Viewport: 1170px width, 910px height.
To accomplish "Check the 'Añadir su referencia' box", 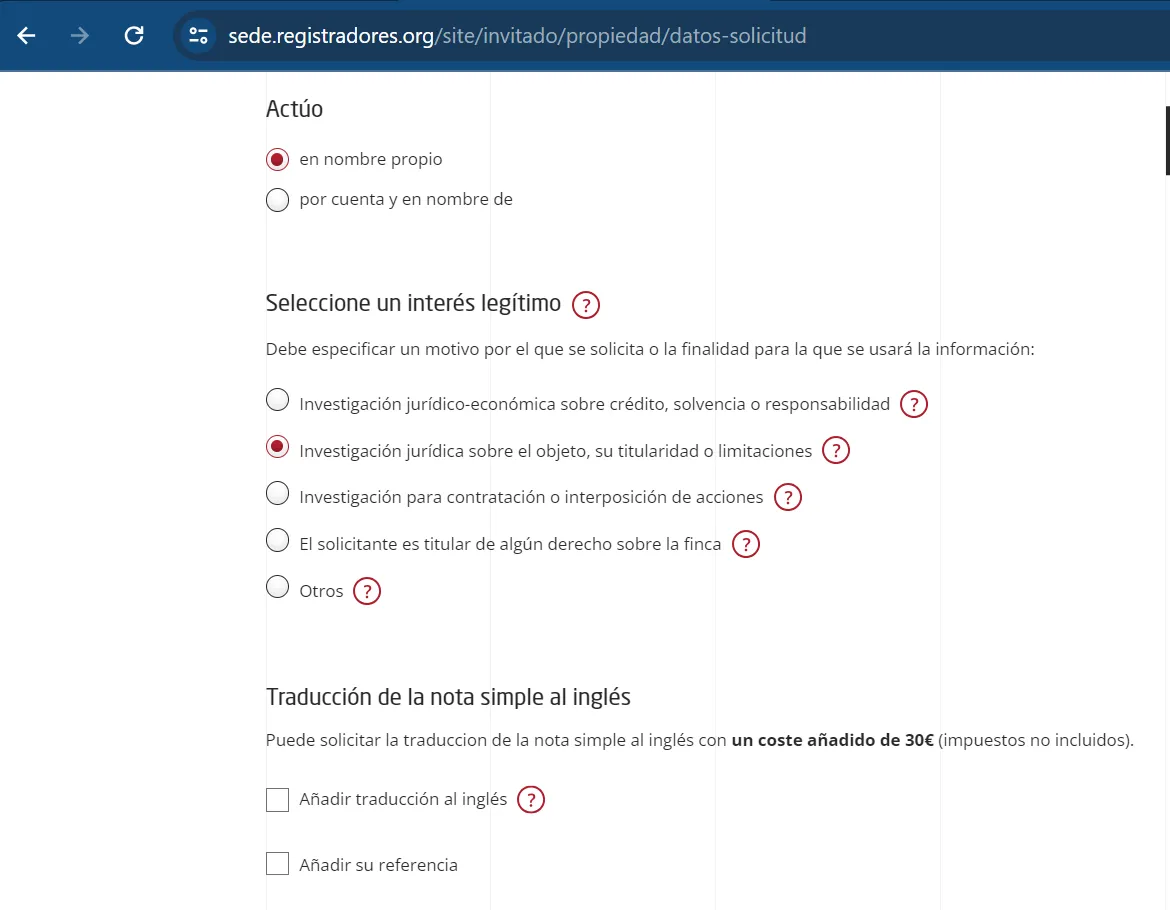I will pyautogui.click(x=278, y=864).
